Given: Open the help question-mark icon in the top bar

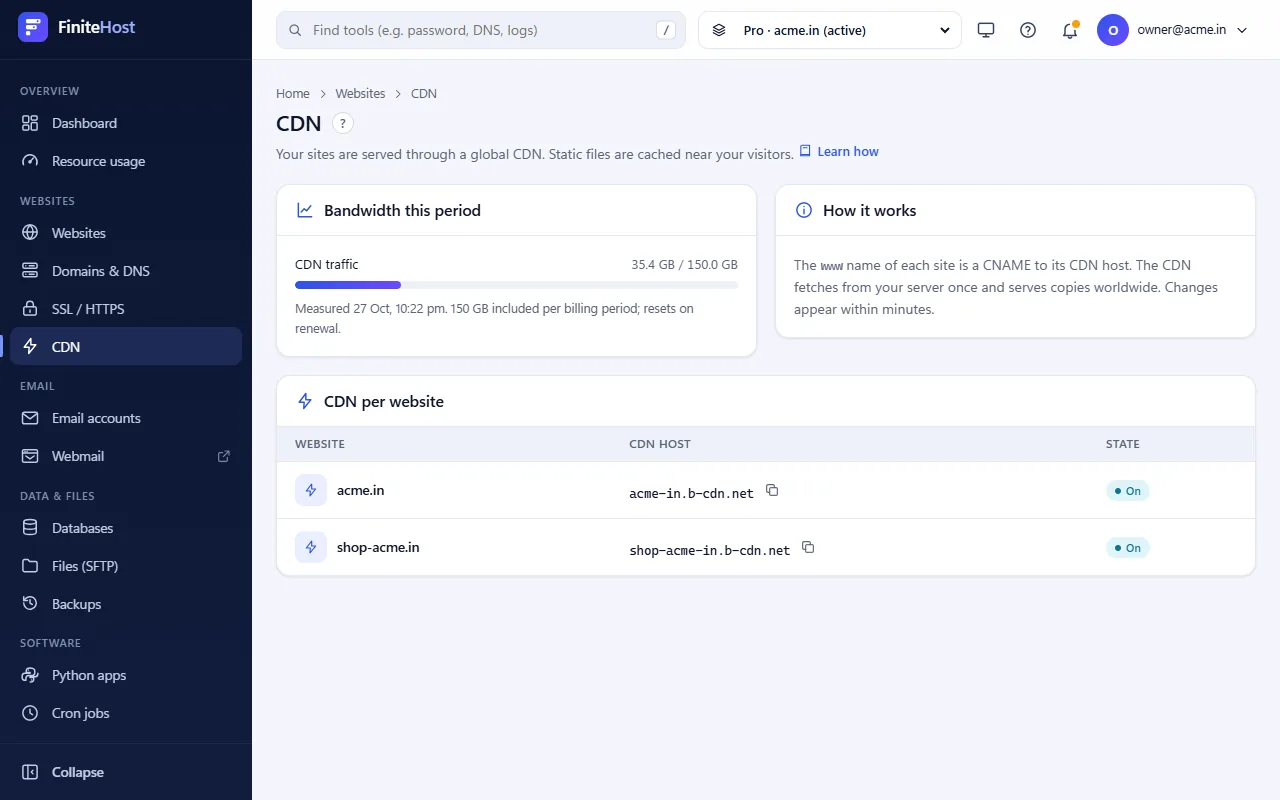Looking at the screenshot, I should pyautogui.click(x=1028, y=30).
